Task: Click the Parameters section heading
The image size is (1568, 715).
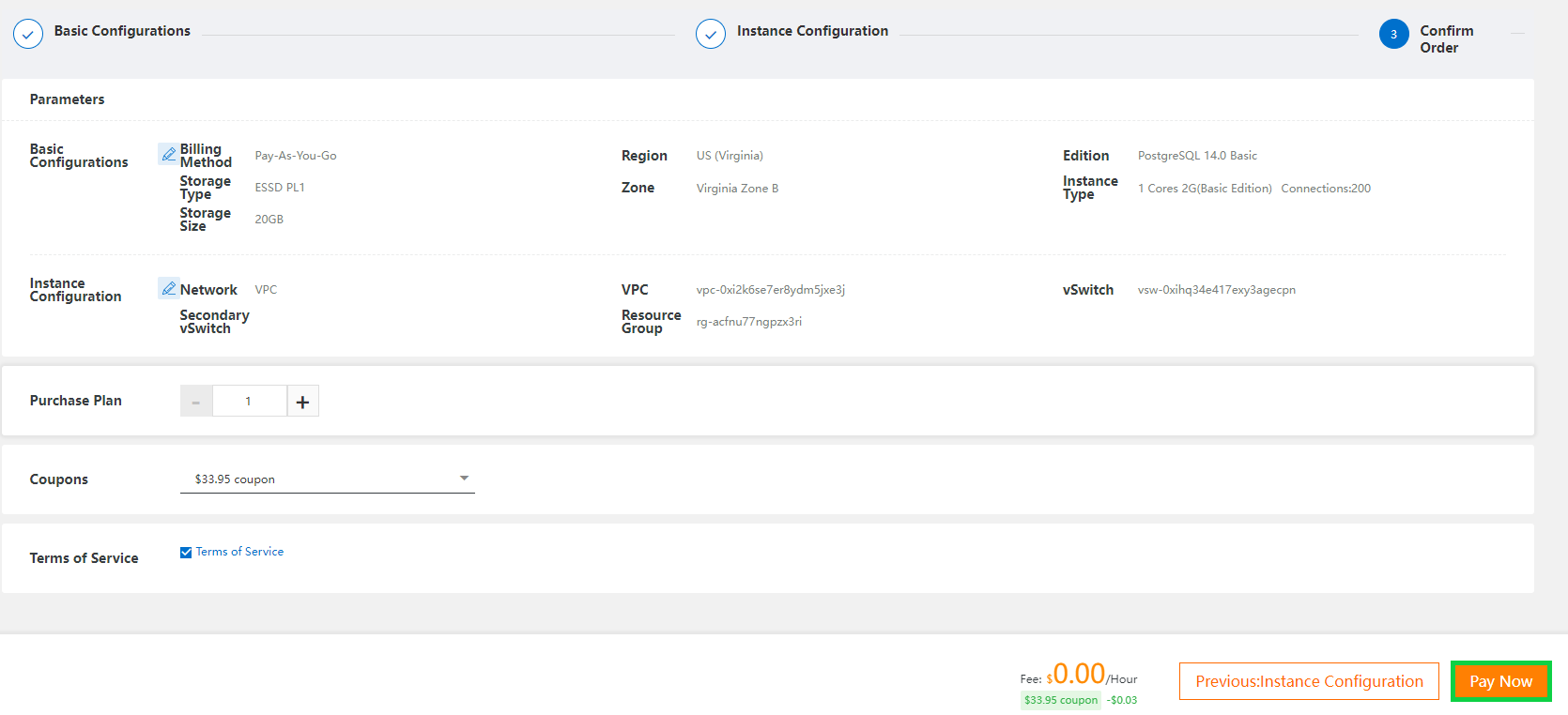Action: [x=67, y=99]
